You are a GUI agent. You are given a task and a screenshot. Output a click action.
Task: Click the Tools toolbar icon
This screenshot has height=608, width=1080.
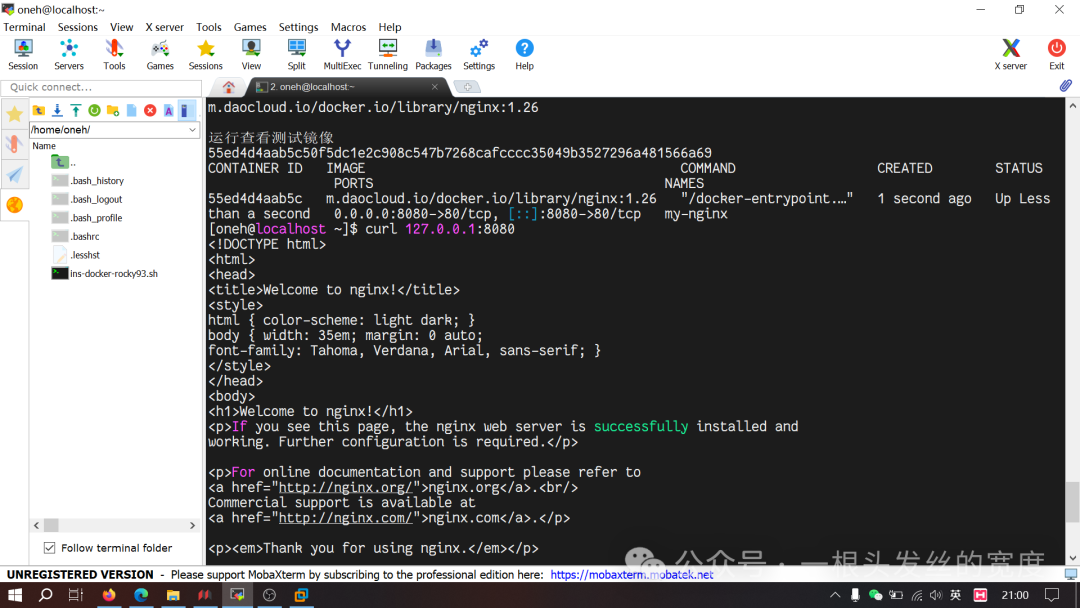click(x=114, y=54)
